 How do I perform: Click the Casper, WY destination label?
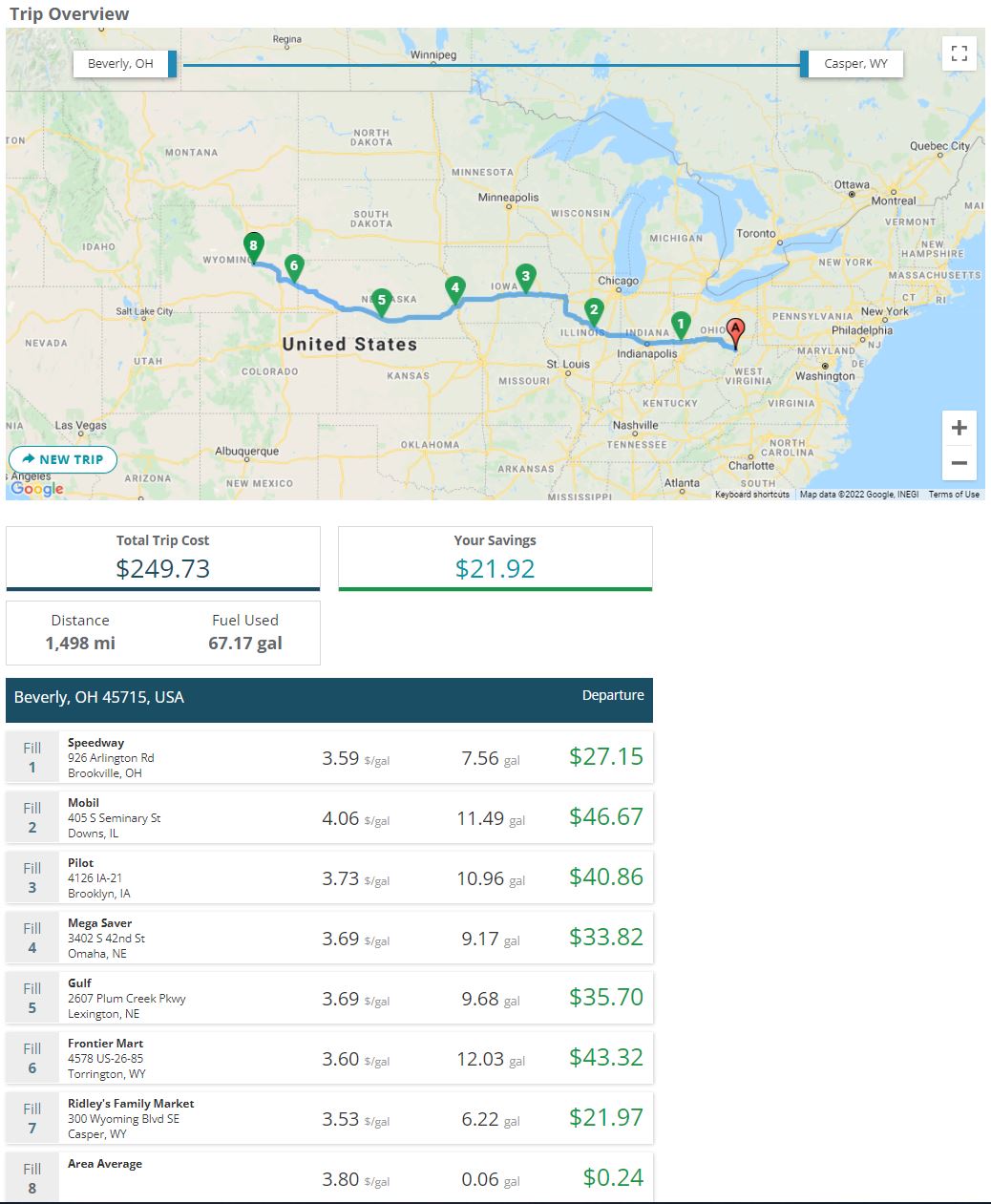pyautogui.click(x=855, y=64)
